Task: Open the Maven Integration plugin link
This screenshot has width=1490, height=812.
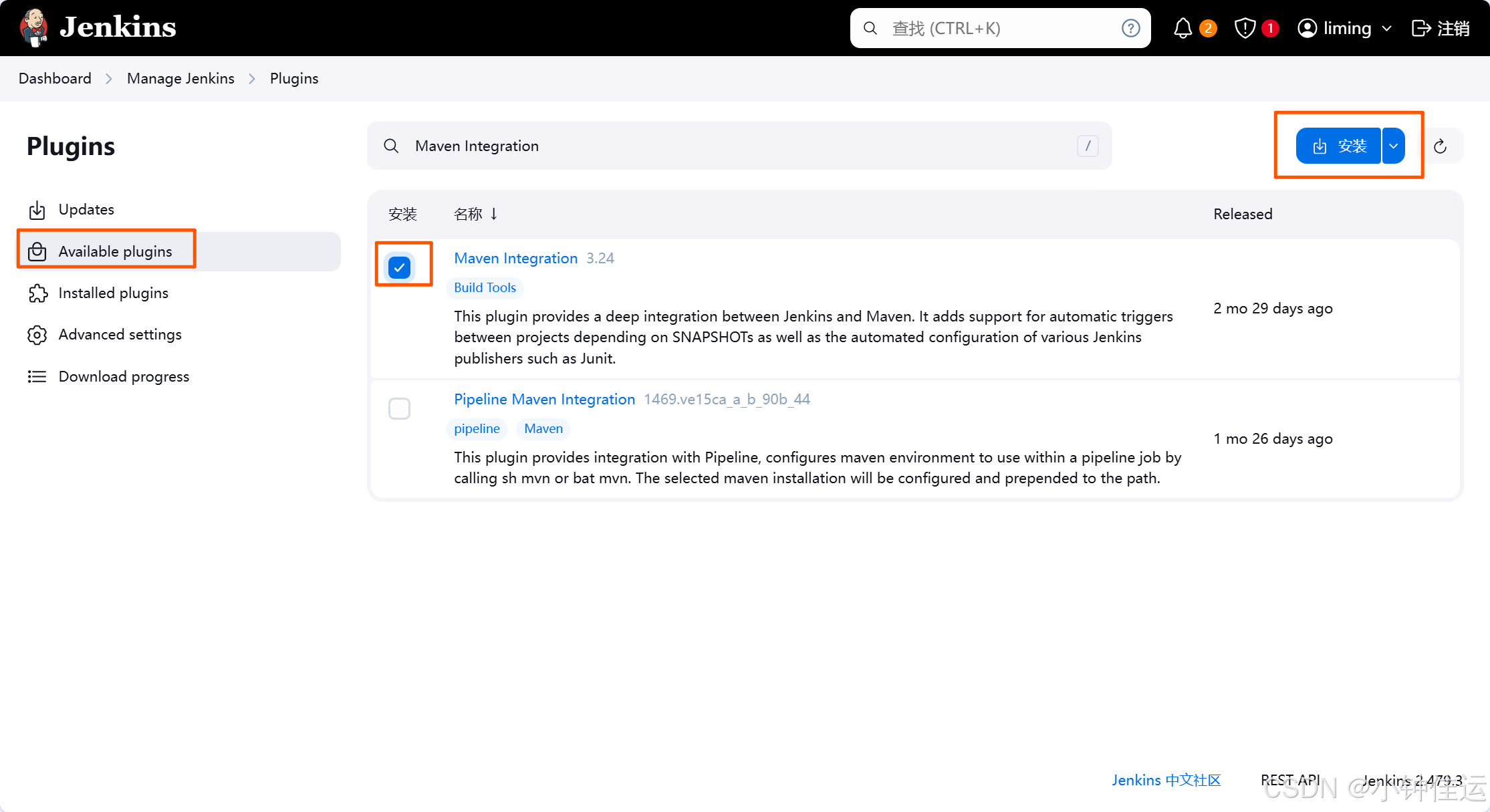Action: [515, 258]
